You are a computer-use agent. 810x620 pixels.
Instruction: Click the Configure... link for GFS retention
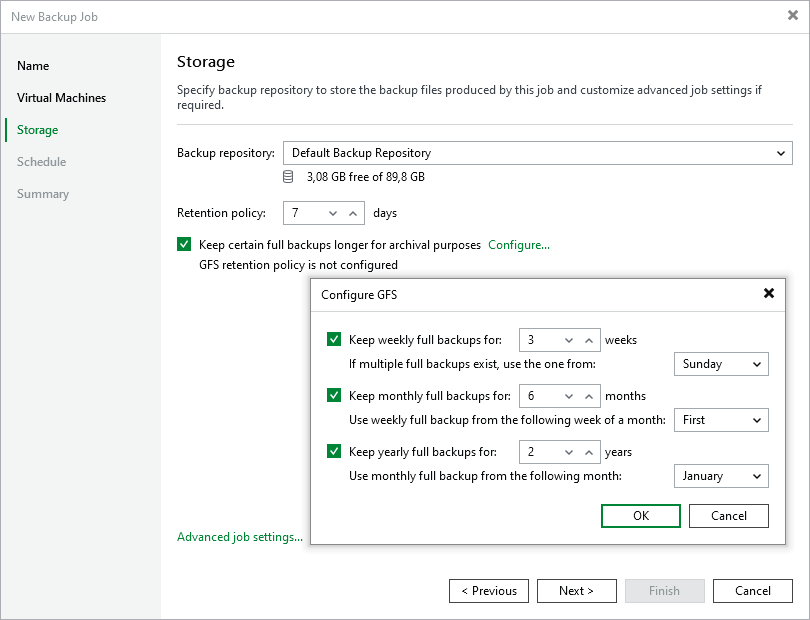(x=518, y=243)
